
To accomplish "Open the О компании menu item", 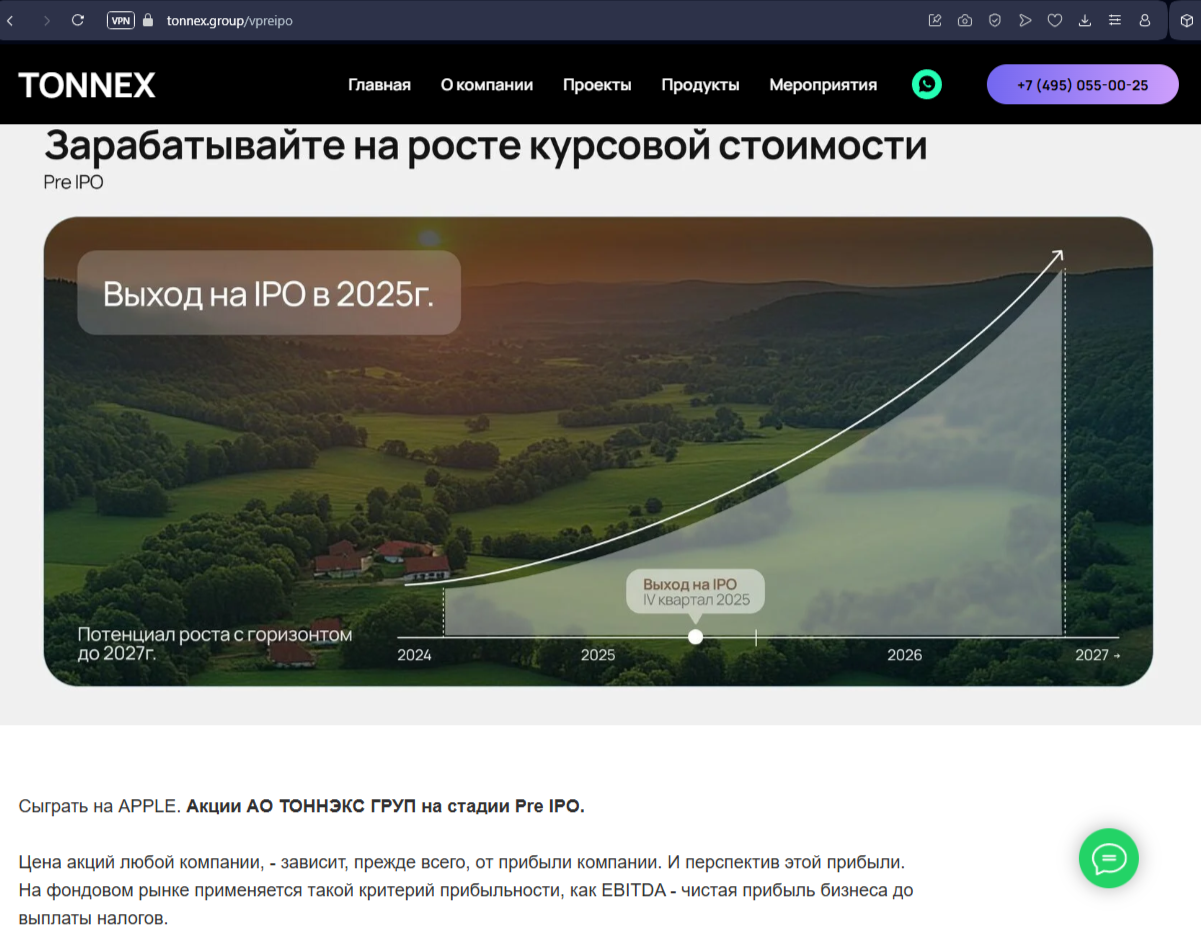I will point(487,85).
